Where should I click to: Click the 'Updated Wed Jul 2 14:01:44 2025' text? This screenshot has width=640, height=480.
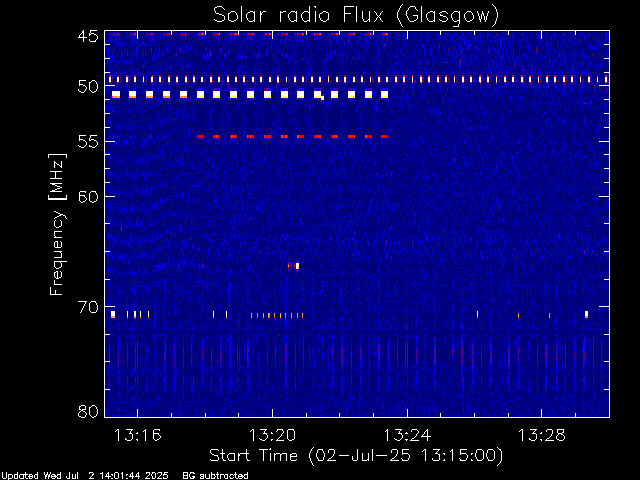pos(85,476)
